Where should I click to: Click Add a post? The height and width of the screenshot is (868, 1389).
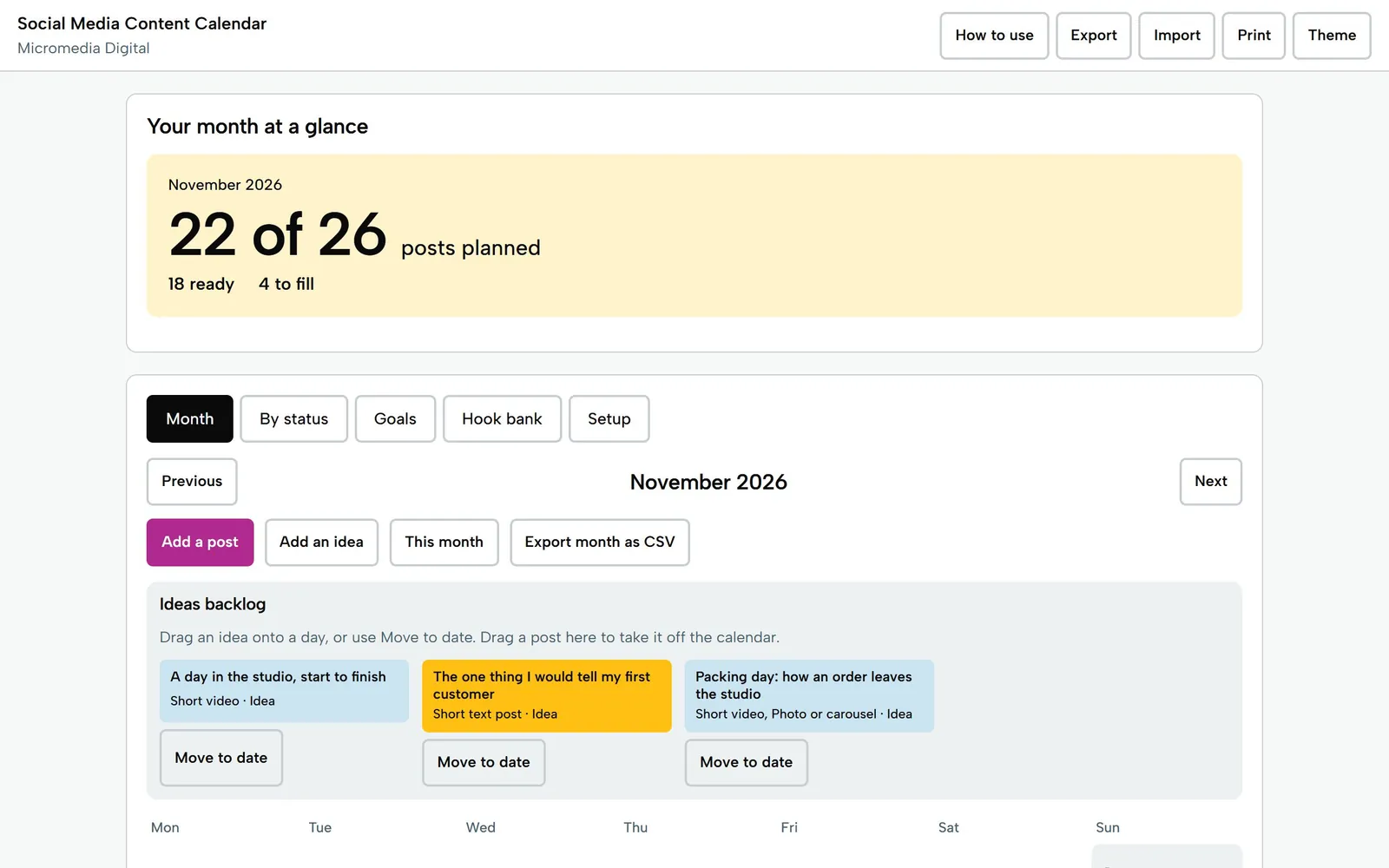tap(200, 542)
